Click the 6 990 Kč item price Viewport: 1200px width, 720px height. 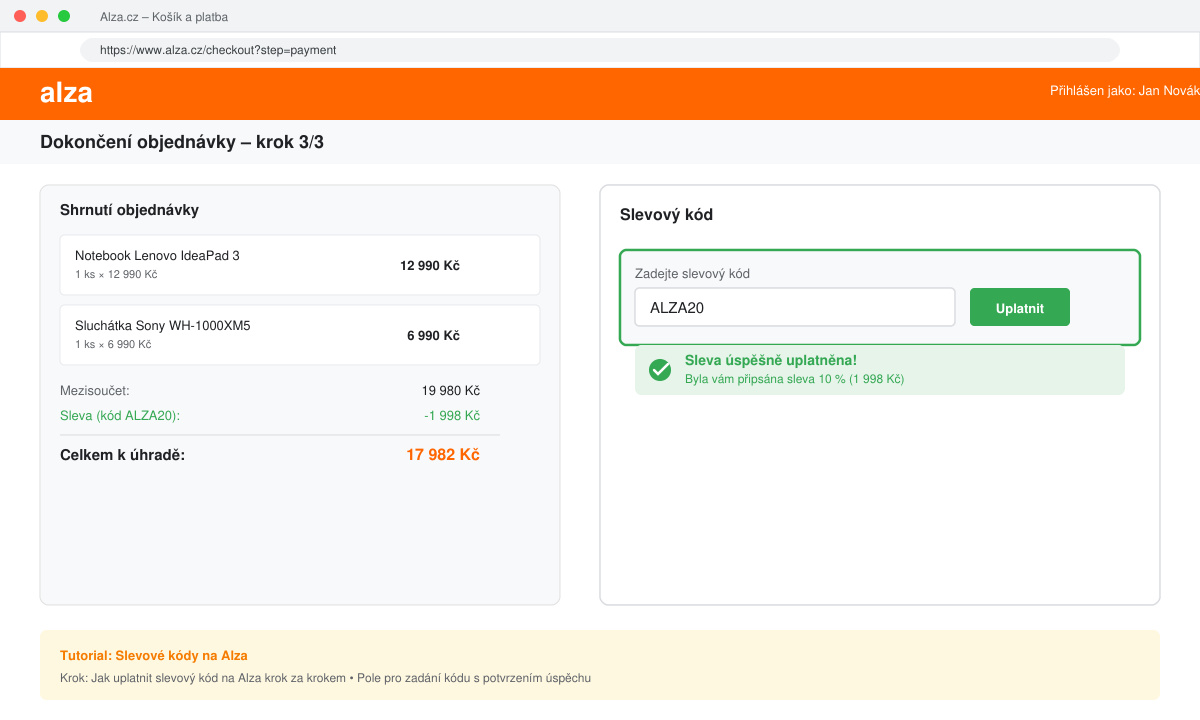tap(433, 336)
